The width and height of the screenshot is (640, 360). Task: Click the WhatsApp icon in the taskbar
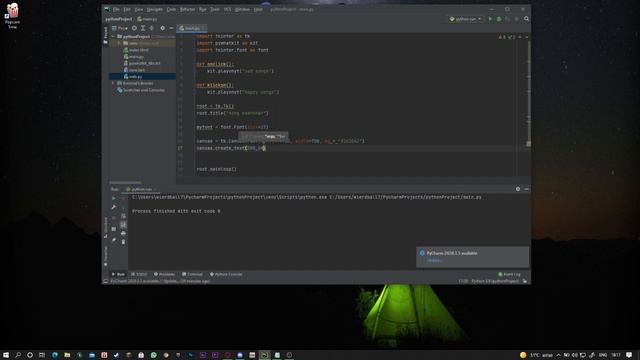click(x=153, y=355)
